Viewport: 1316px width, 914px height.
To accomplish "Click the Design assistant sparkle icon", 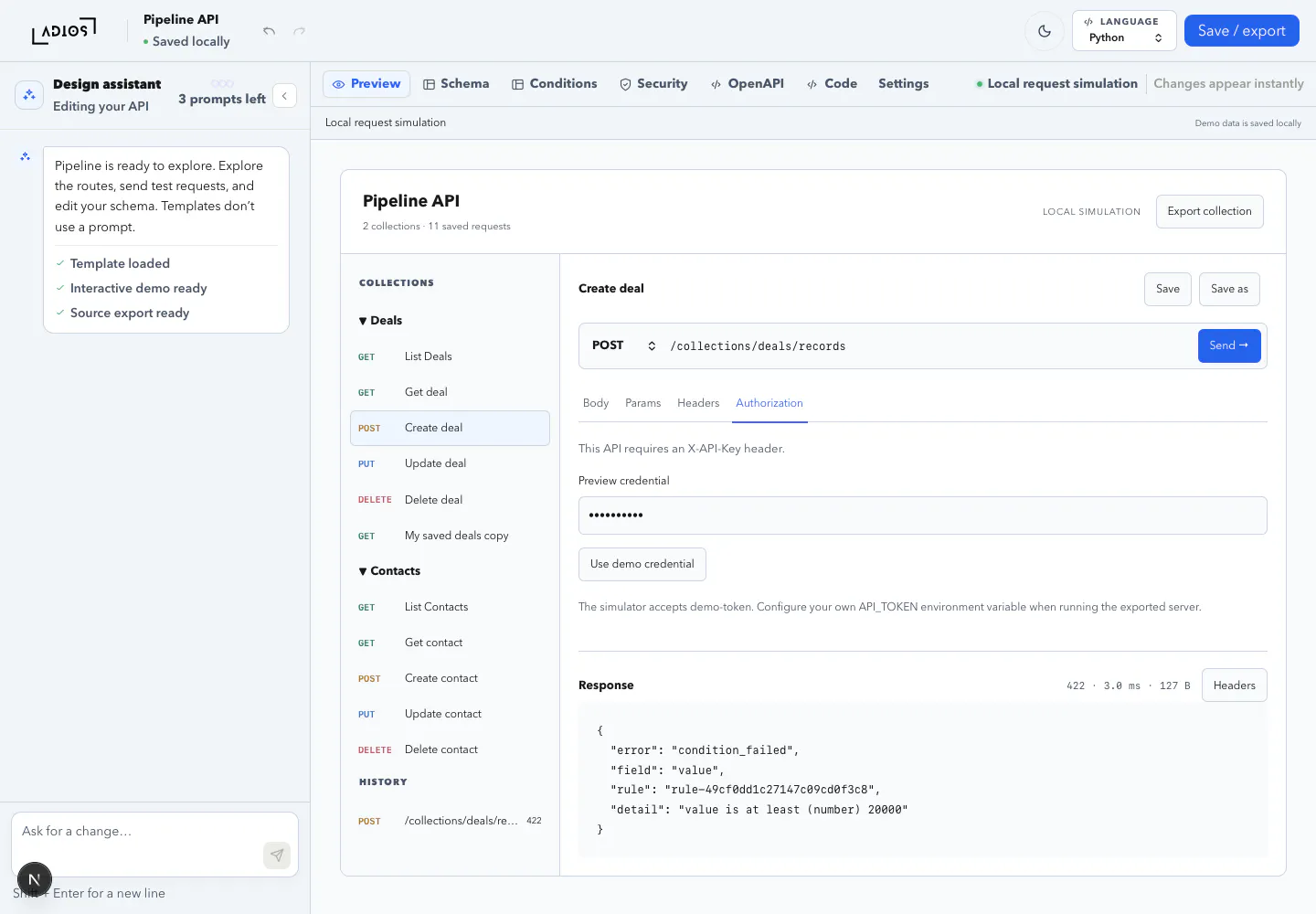I will [29, 95].
